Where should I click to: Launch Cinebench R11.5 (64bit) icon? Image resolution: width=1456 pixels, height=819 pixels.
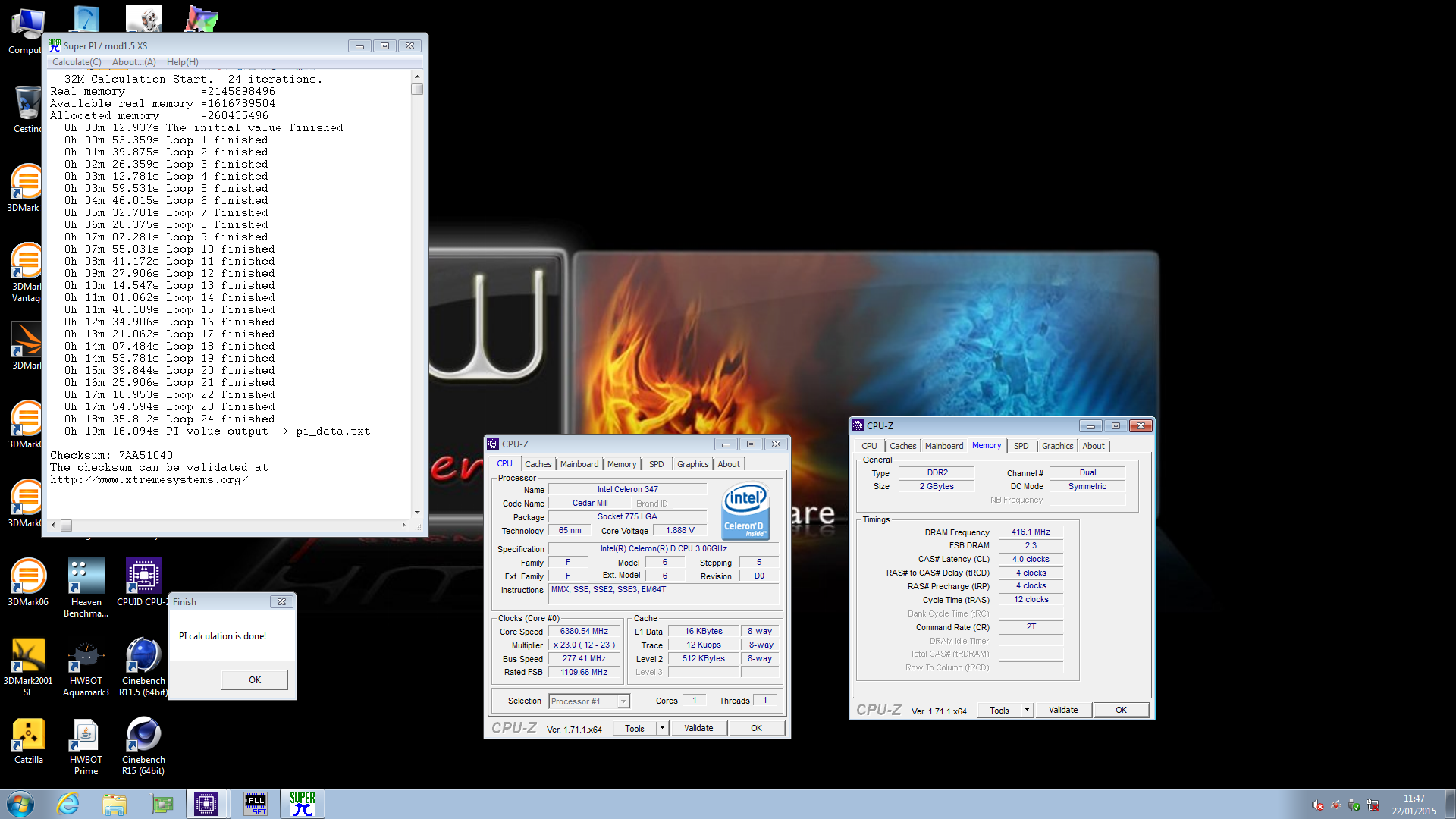143,667
